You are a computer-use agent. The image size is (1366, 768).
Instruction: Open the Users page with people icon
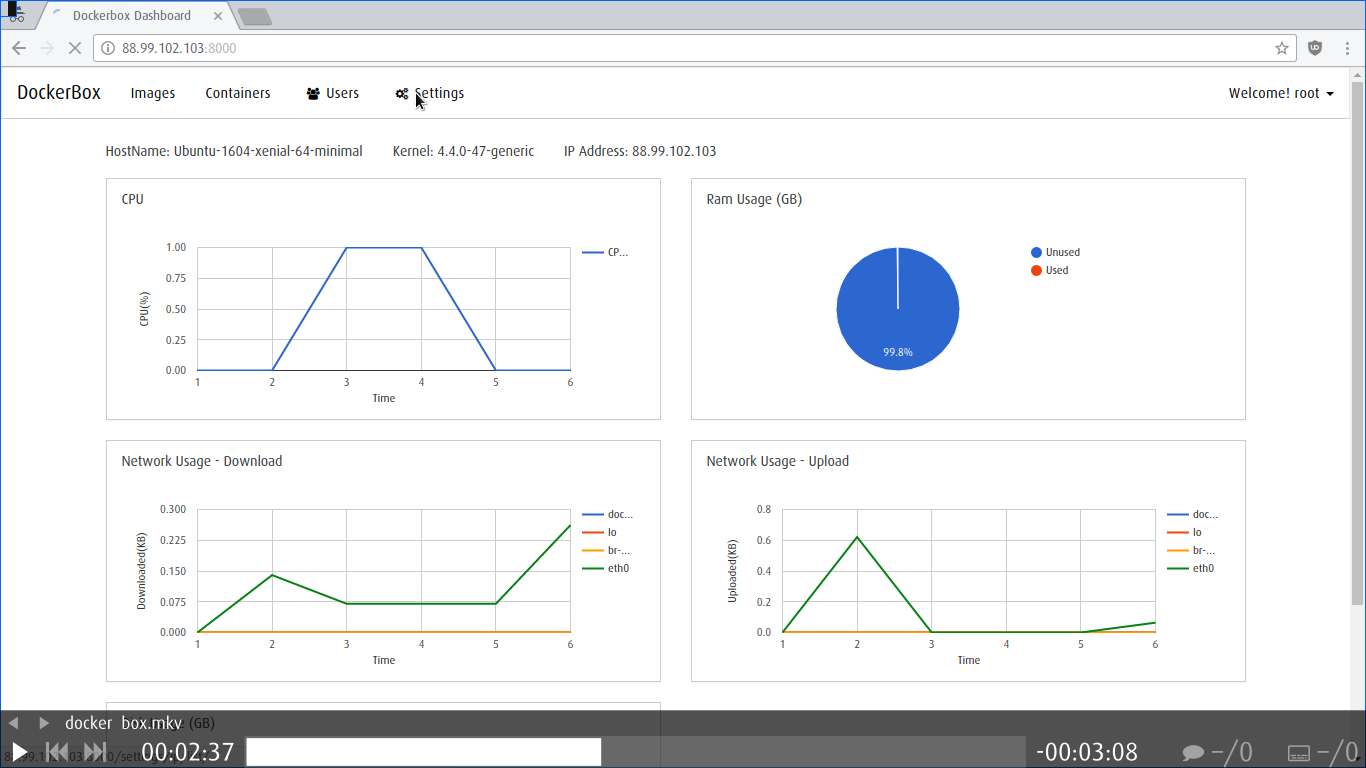(x=332, y=93)
